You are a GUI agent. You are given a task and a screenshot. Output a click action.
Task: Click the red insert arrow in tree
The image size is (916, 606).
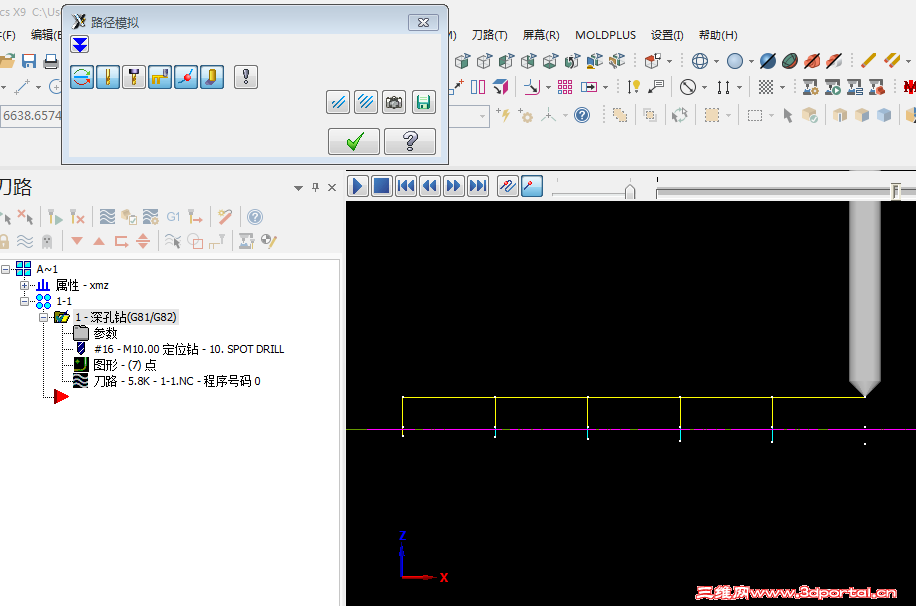[x=61, y=397]
